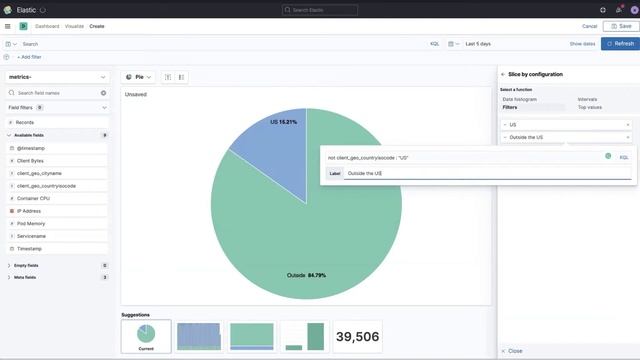Viewport: 640px width, 360px height.
Task: Remove the Outside the US filter
Action: tap(628, 138)
